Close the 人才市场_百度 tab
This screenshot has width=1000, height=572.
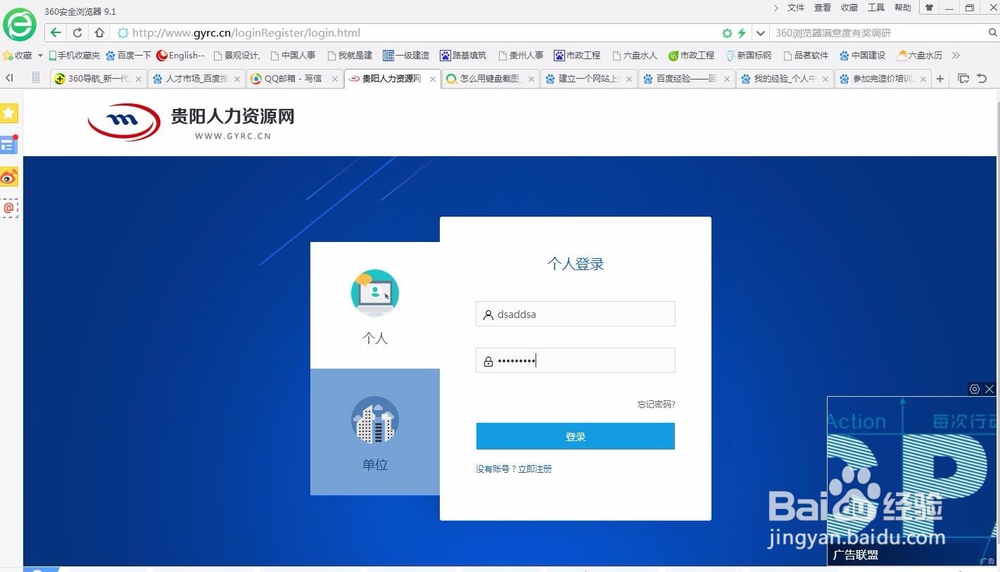pyautogui.click(x=237, y=79)
